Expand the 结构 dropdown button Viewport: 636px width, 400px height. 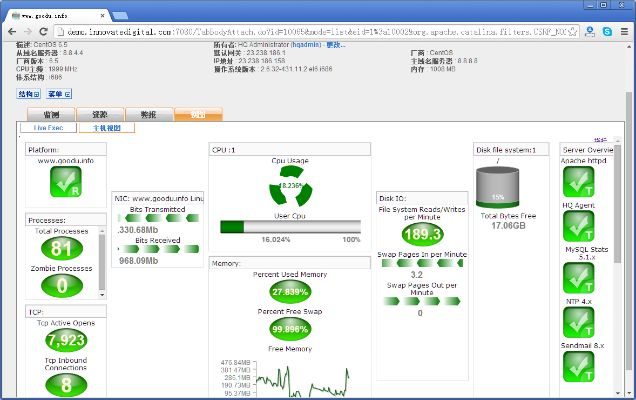(28, 94)
